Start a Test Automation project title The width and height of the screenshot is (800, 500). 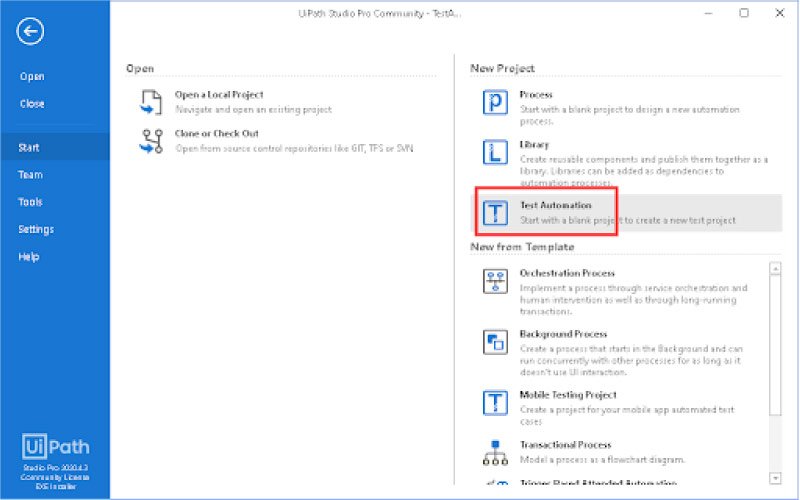(556, 205)
